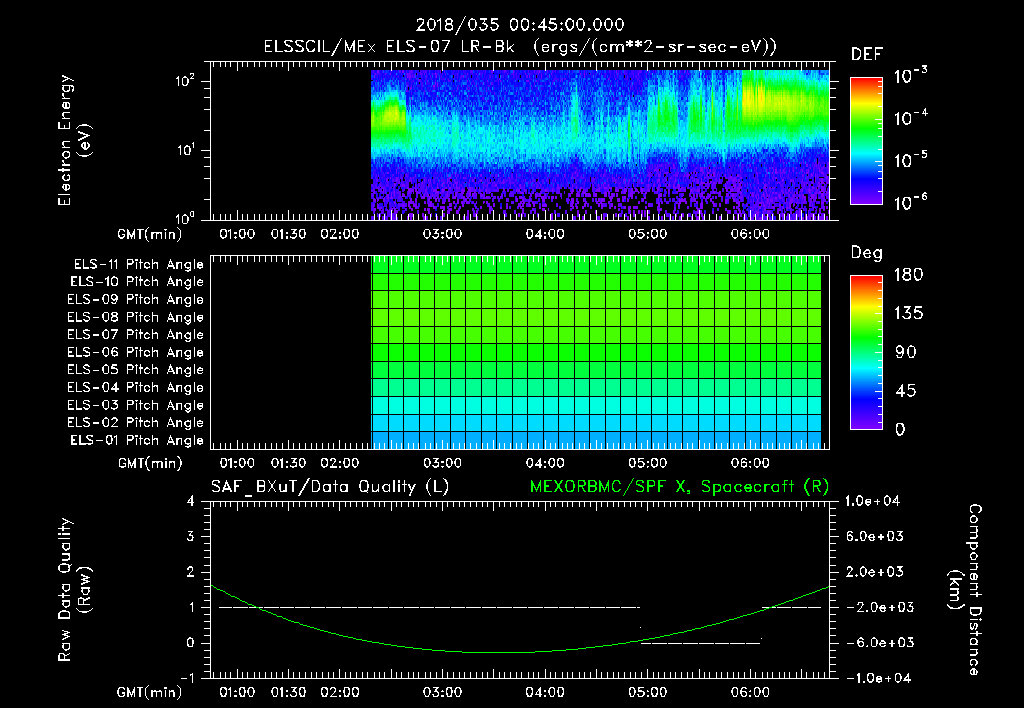Click the 90 value on Deg scale
Screen dimensions: 1024x708
pyautogui.click(x=906, y=353)
